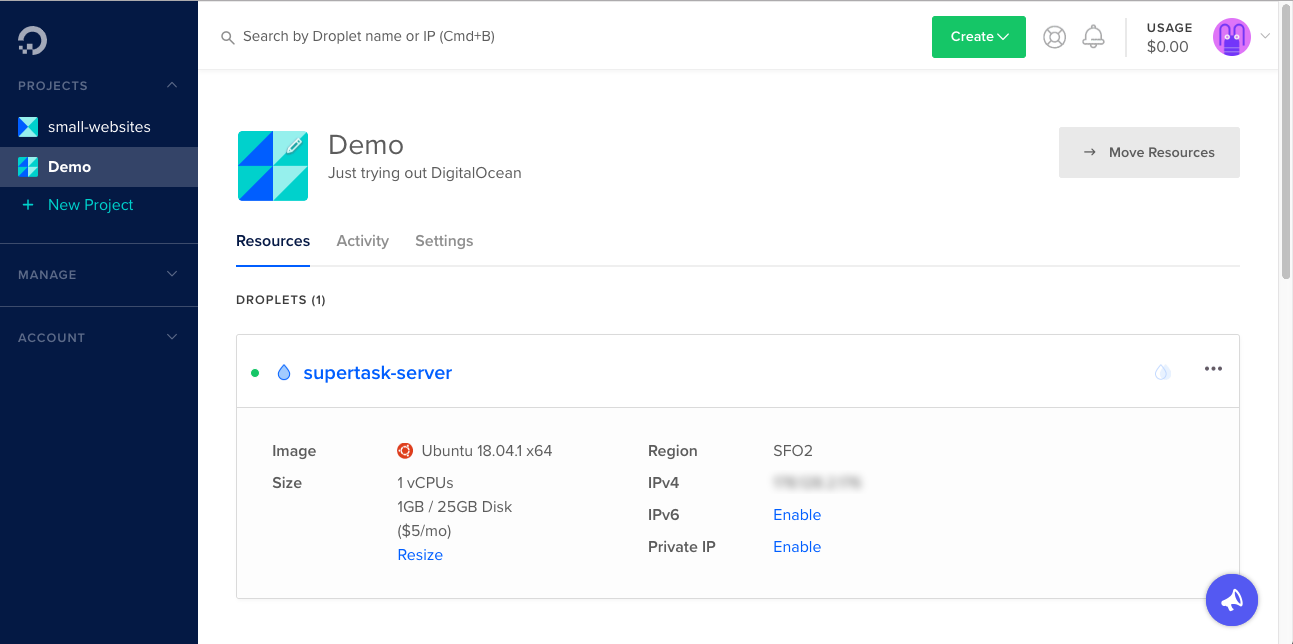Switch to the Settings tab
This screenshot has height=644, width=1293.
click(x=444, y=241)
